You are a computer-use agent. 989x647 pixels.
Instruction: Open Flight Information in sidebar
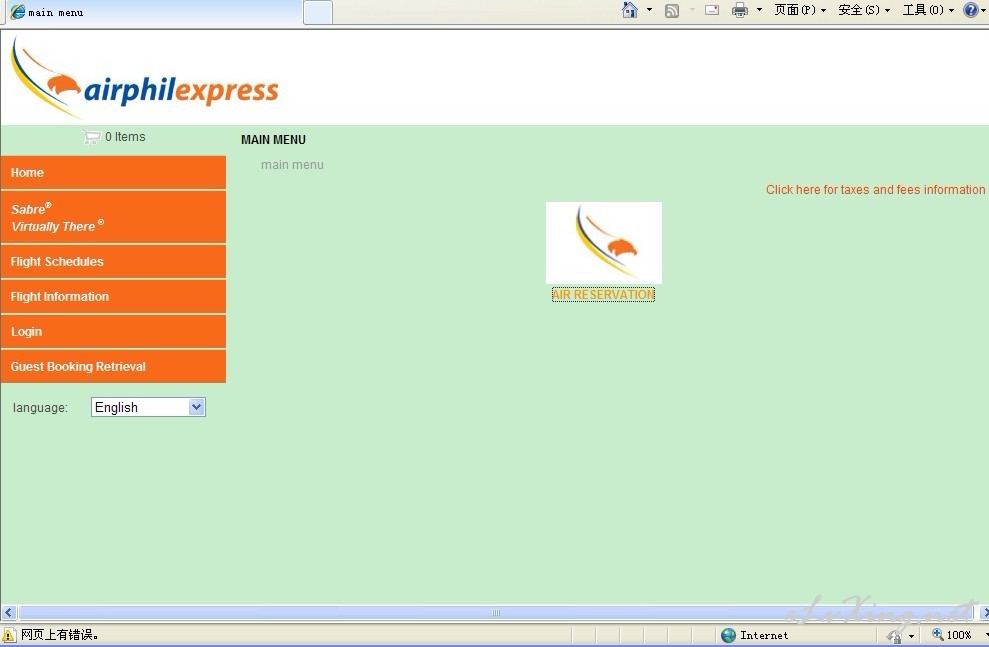click(114, 296)
